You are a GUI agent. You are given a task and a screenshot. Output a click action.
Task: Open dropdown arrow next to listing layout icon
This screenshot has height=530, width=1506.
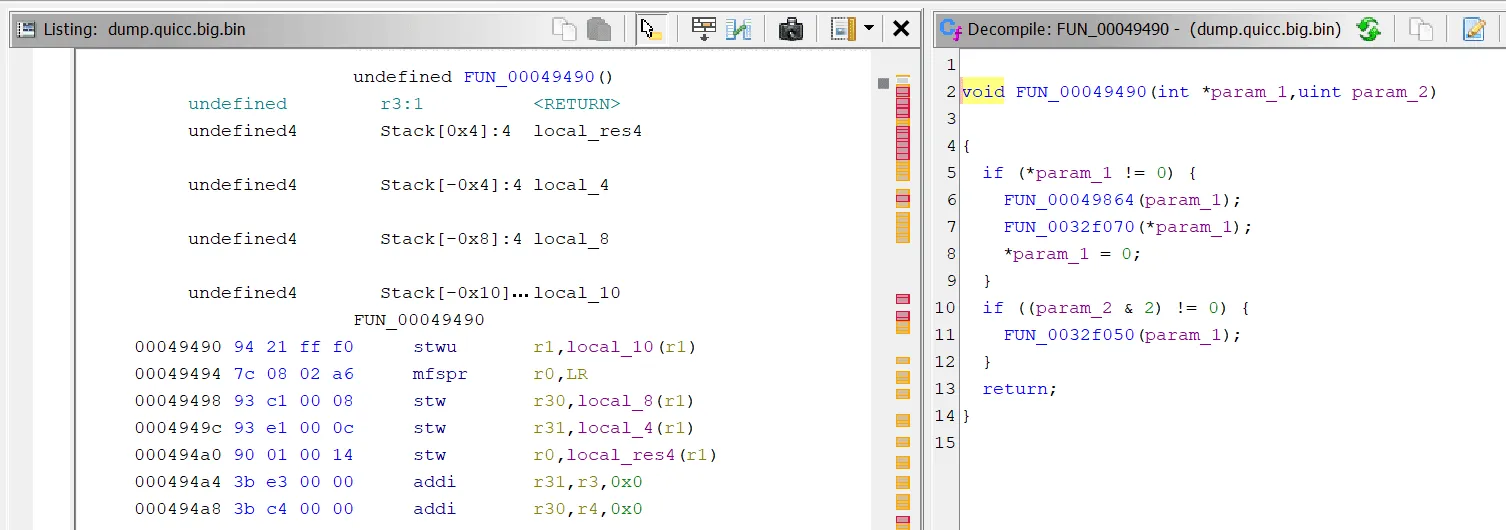point(868,29)
